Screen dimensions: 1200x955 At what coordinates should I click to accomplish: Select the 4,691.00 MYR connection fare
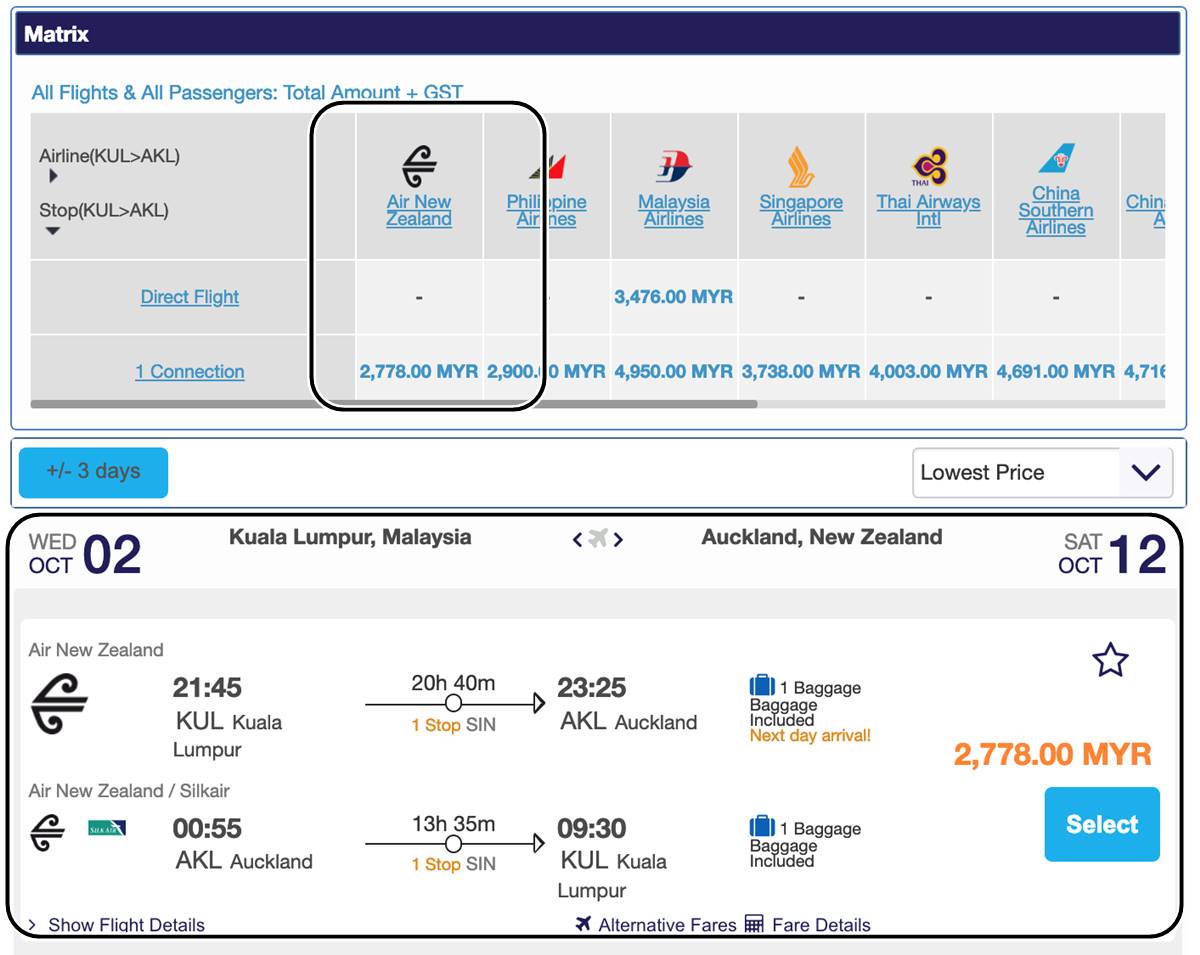click(1056, 371)
